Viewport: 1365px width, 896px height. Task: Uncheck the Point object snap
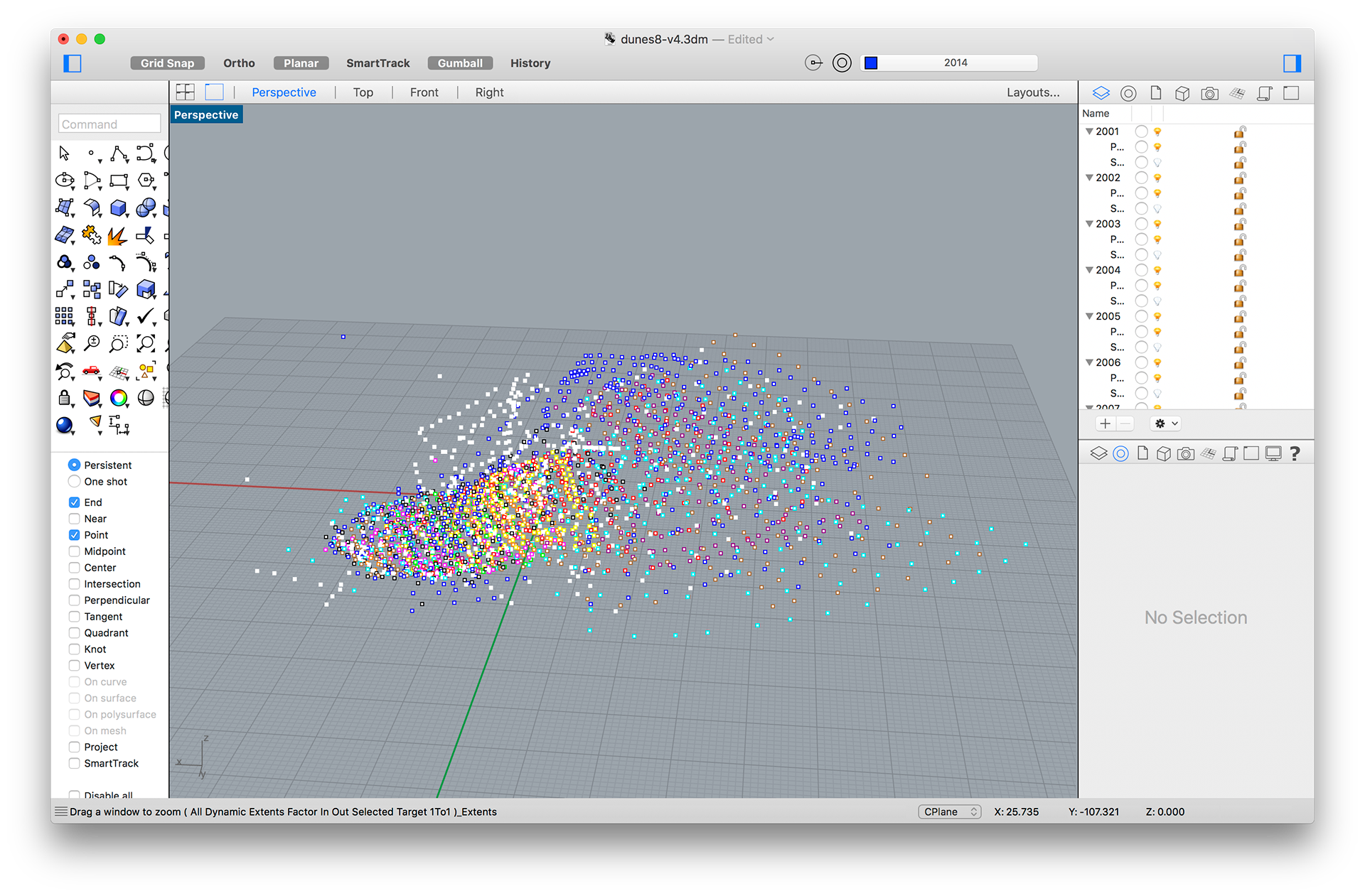point(74,535)
